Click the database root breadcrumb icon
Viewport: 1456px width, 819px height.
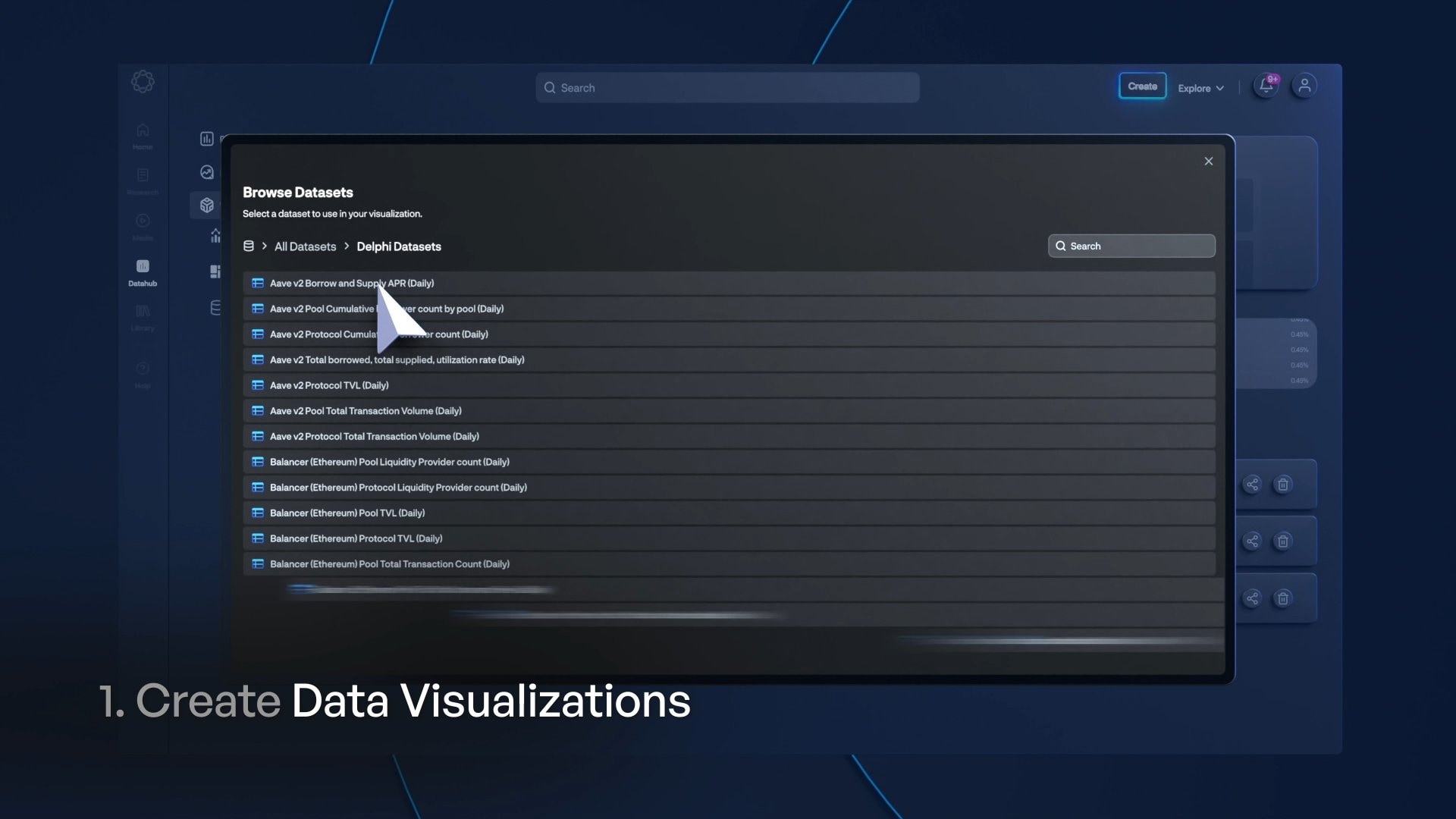tap(248, 246)
